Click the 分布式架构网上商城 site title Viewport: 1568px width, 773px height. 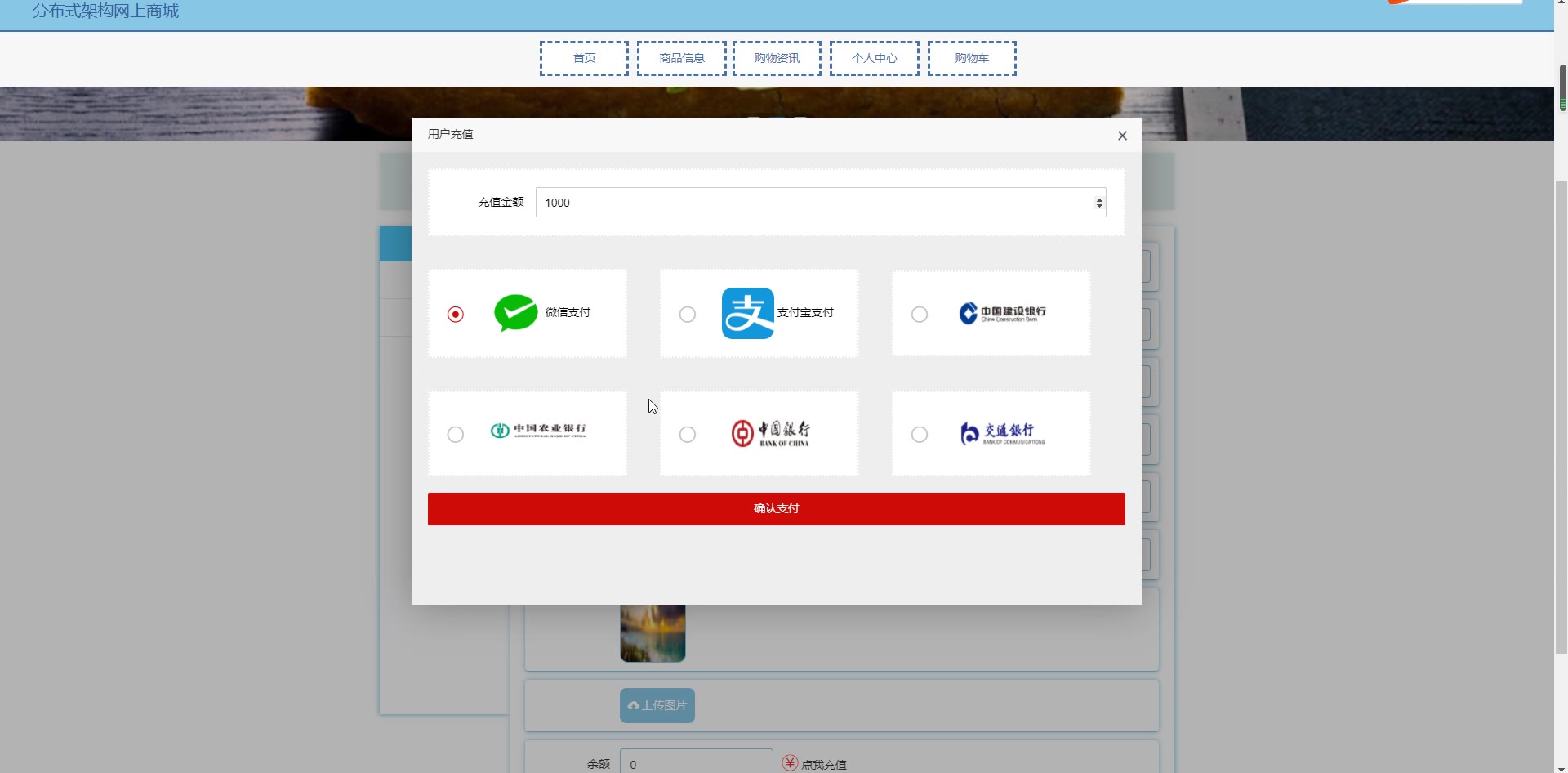(105, 11)
